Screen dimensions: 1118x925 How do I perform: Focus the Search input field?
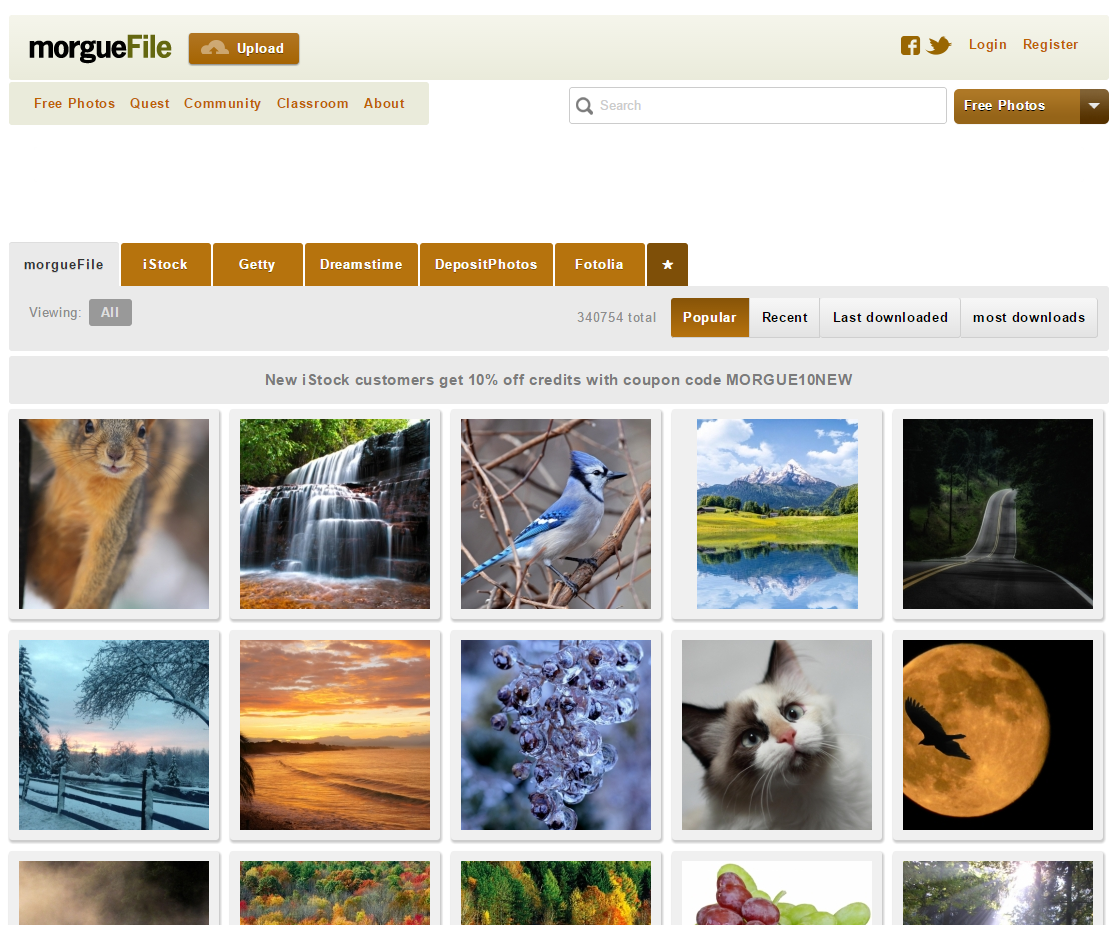(758, 106)
